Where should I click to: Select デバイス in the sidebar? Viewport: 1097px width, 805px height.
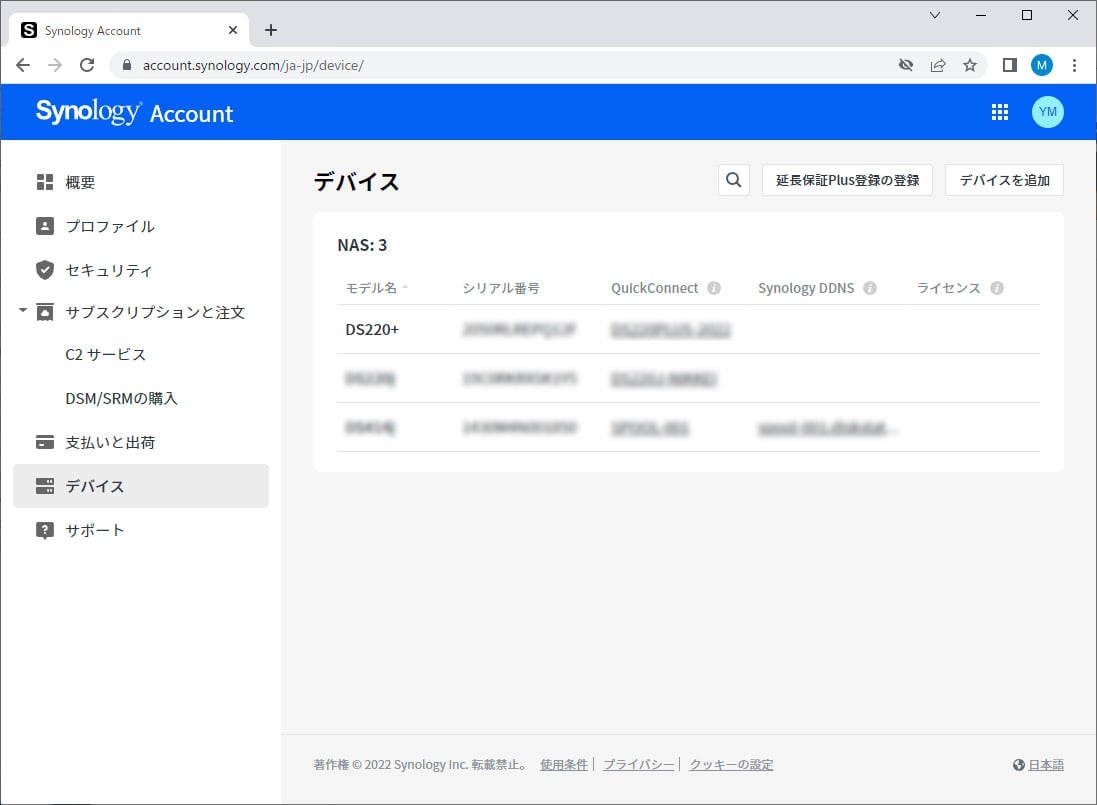(x=141, y=486)
